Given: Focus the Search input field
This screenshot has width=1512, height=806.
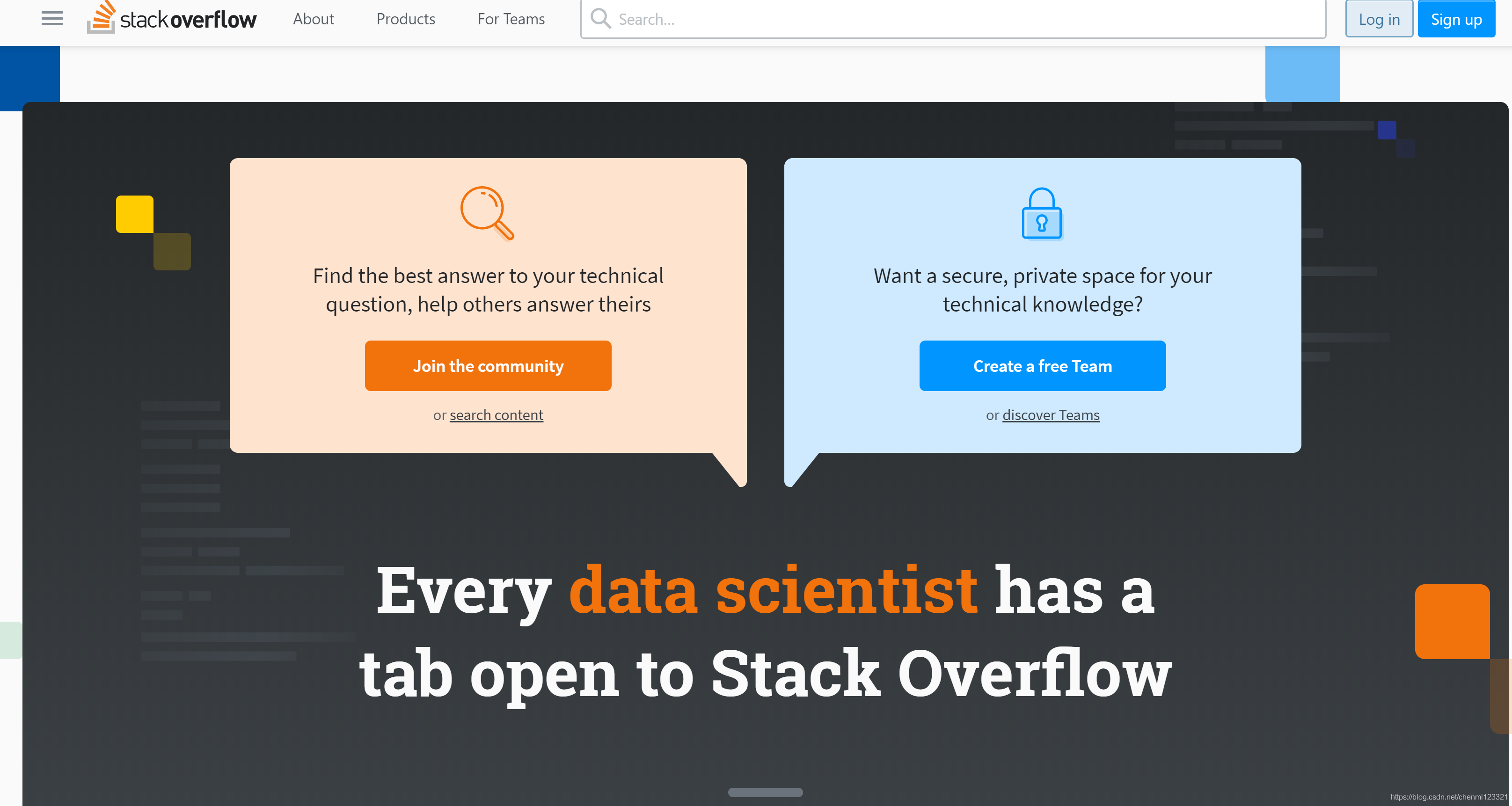Looking at the screenshot, I should click(953, 19).
